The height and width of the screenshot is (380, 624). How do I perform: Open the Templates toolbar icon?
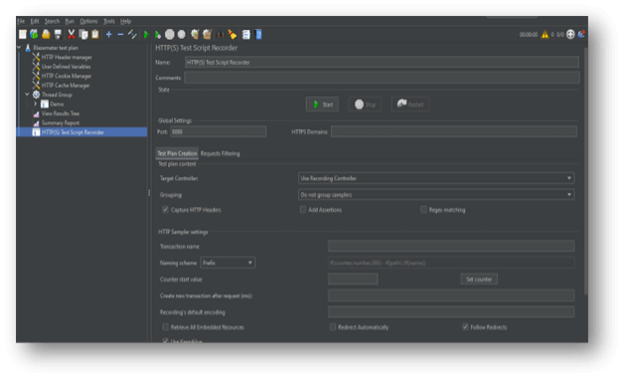[34, 35]
